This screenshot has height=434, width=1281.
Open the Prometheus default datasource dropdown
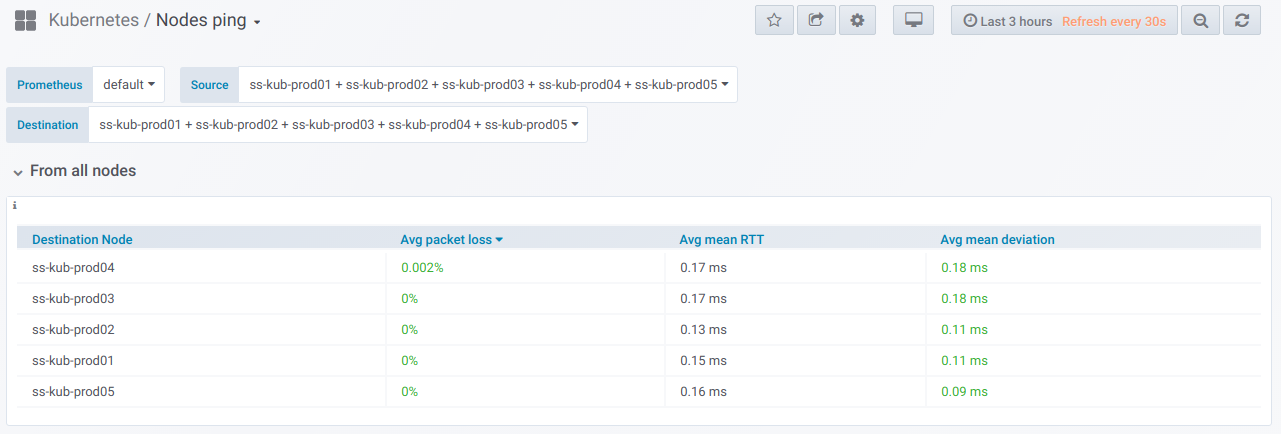coord(129,85)
